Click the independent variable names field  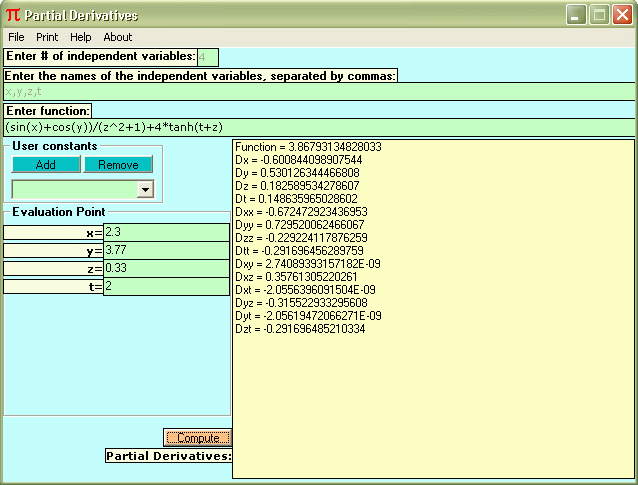318,92
